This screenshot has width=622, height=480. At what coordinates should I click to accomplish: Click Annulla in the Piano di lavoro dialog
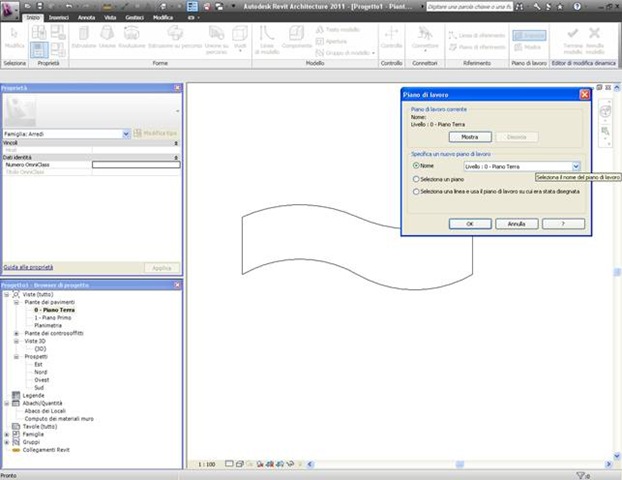coord(517,224)
